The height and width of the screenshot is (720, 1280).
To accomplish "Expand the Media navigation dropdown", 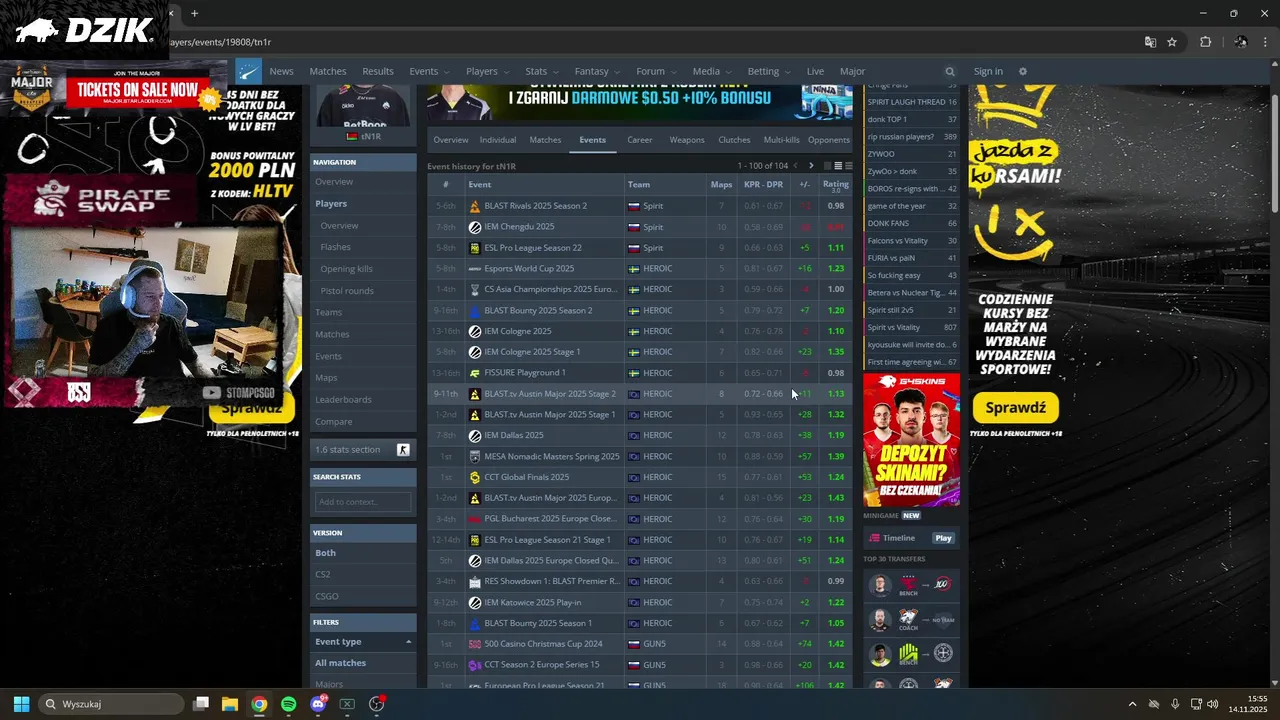I will click(x=728, y=72).
